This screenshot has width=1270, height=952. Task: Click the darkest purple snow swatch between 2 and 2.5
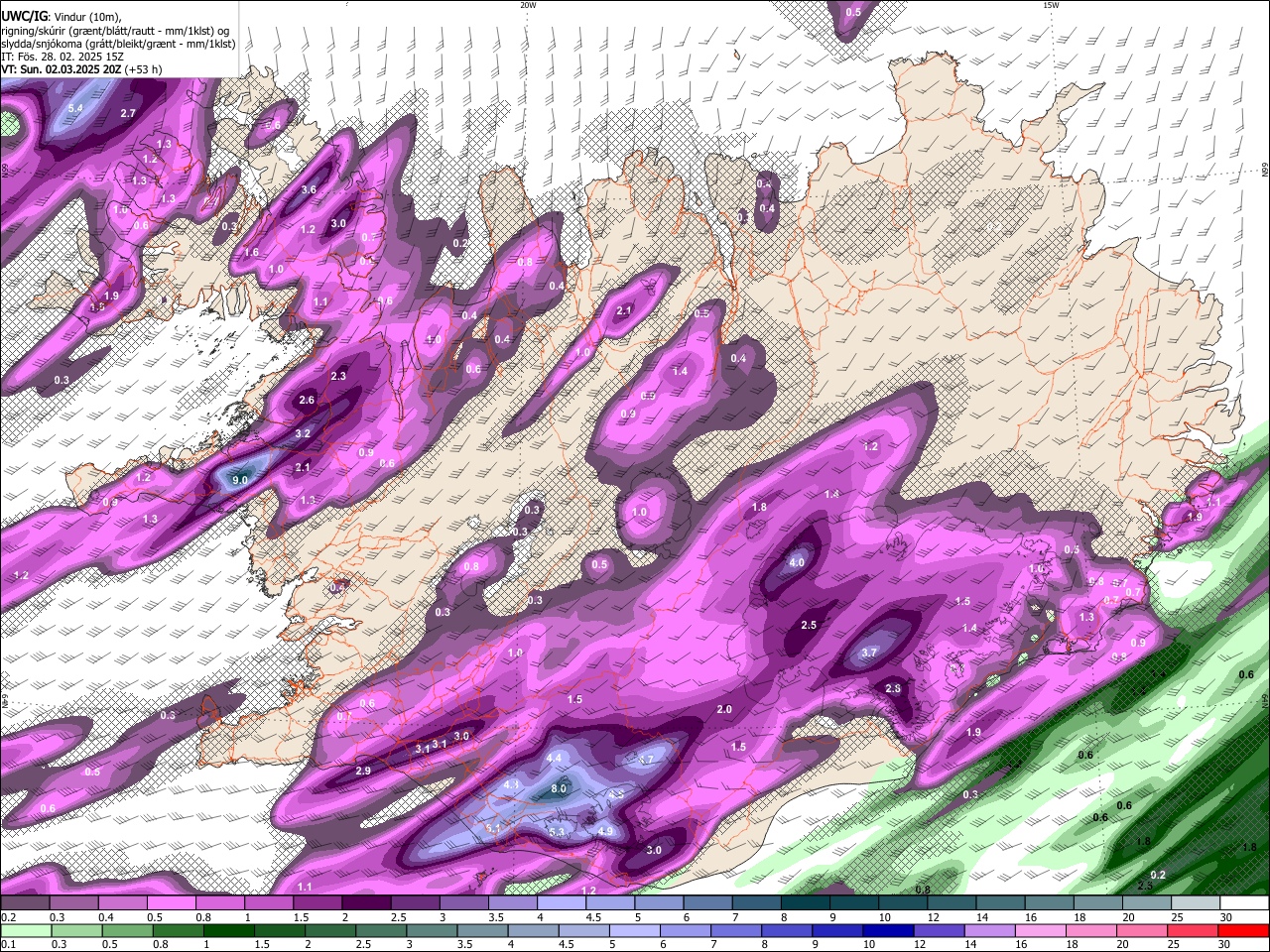pos(365,903)
